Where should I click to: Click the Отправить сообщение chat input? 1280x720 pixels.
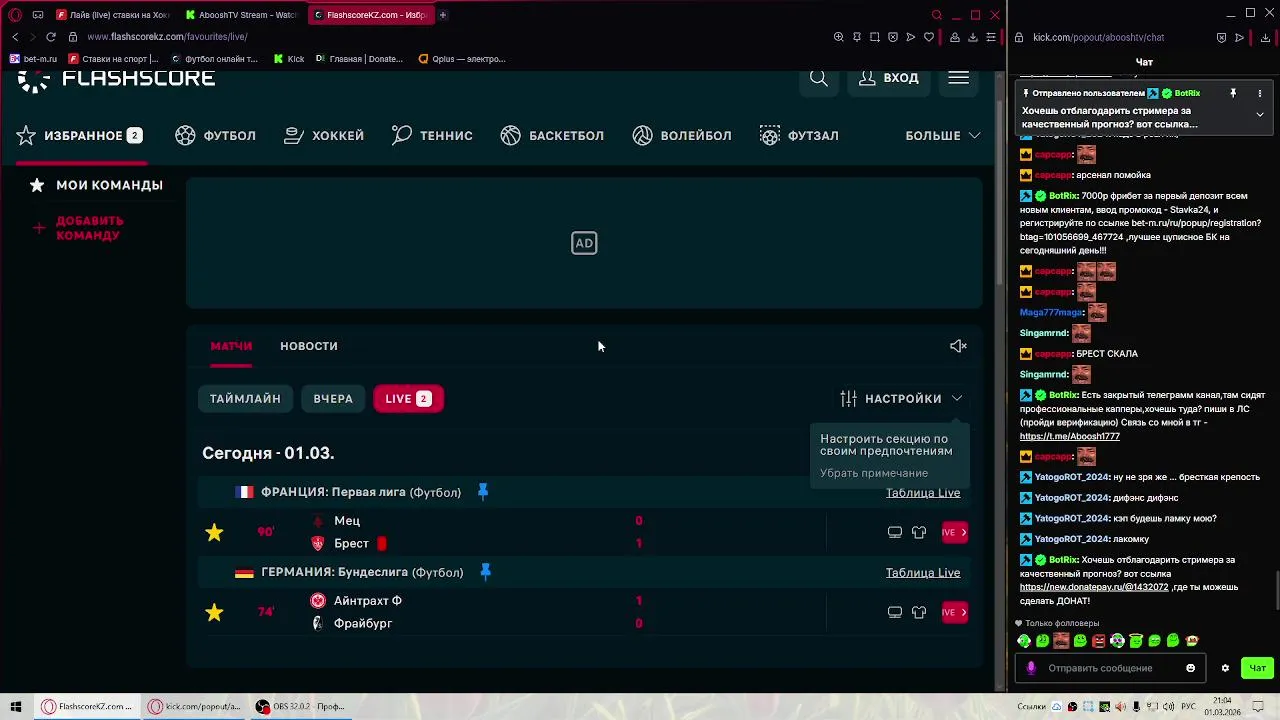[1113, 668]
